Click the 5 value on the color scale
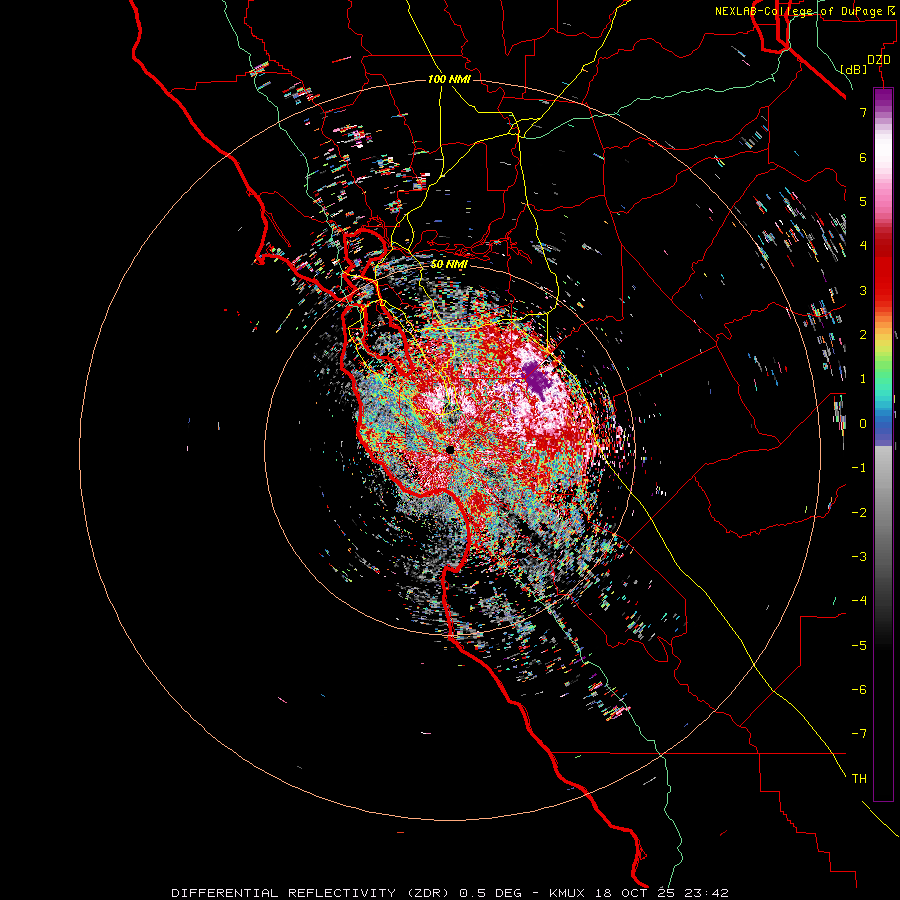The height and width of the screenshot is (900, 900). tap(863, 201)
